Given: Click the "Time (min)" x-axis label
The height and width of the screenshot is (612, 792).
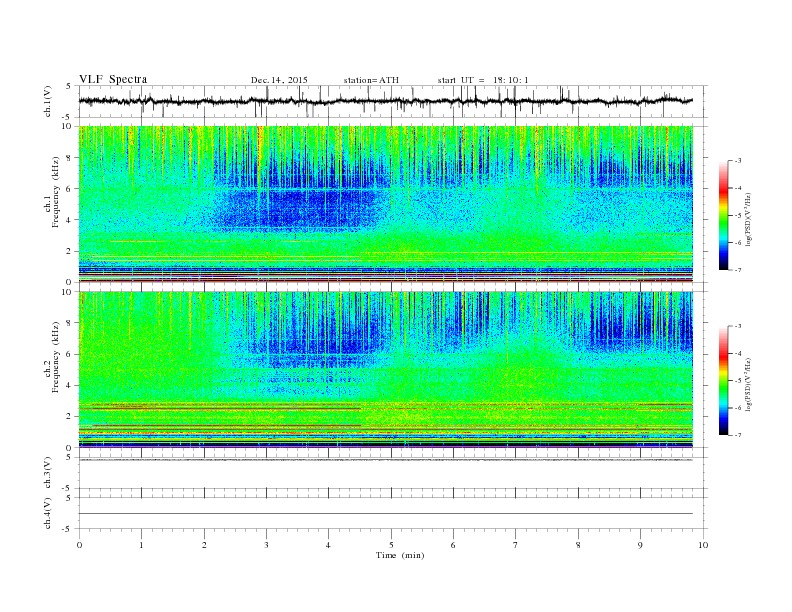Looking at the screenshot, I should coord(400,555).
